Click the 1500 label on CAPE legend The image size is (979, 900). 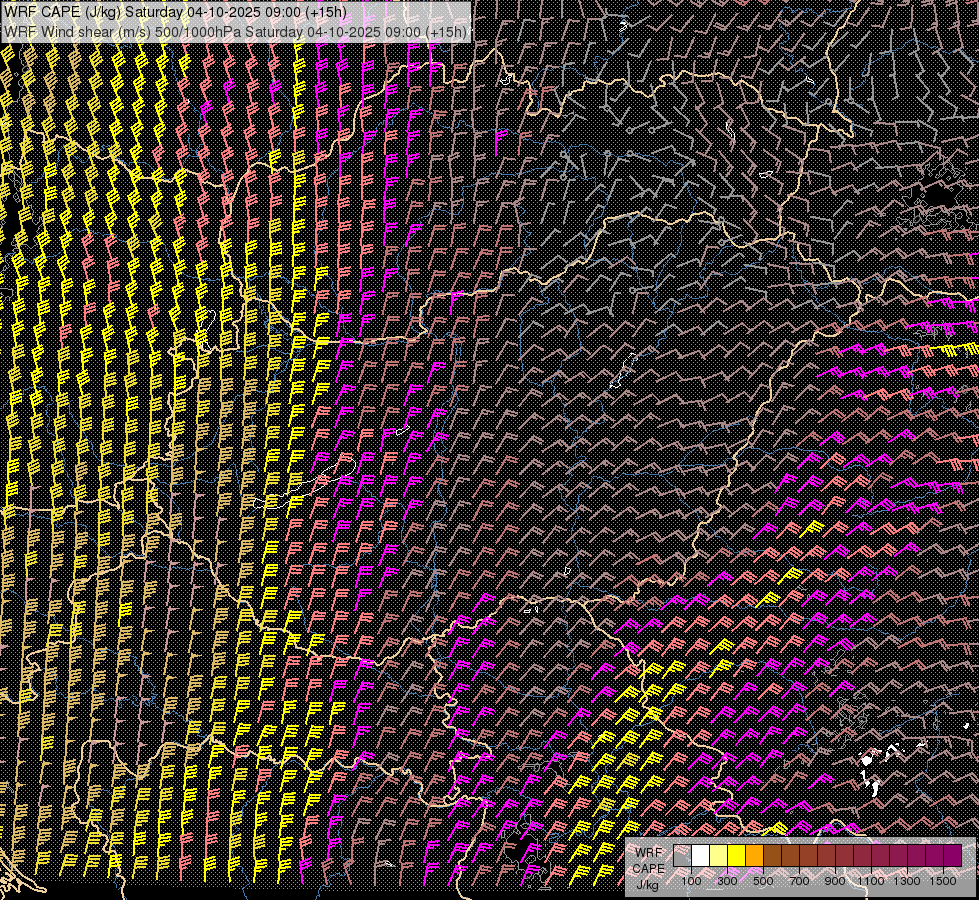[942, 881]
